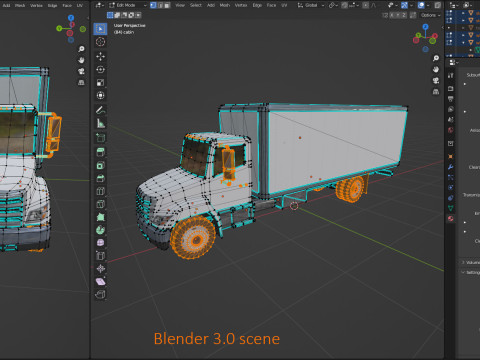The image size is (480, 360).
Task: Select the Annotate pencil tool
Action: pyautogui.click(x=100, y=110)
